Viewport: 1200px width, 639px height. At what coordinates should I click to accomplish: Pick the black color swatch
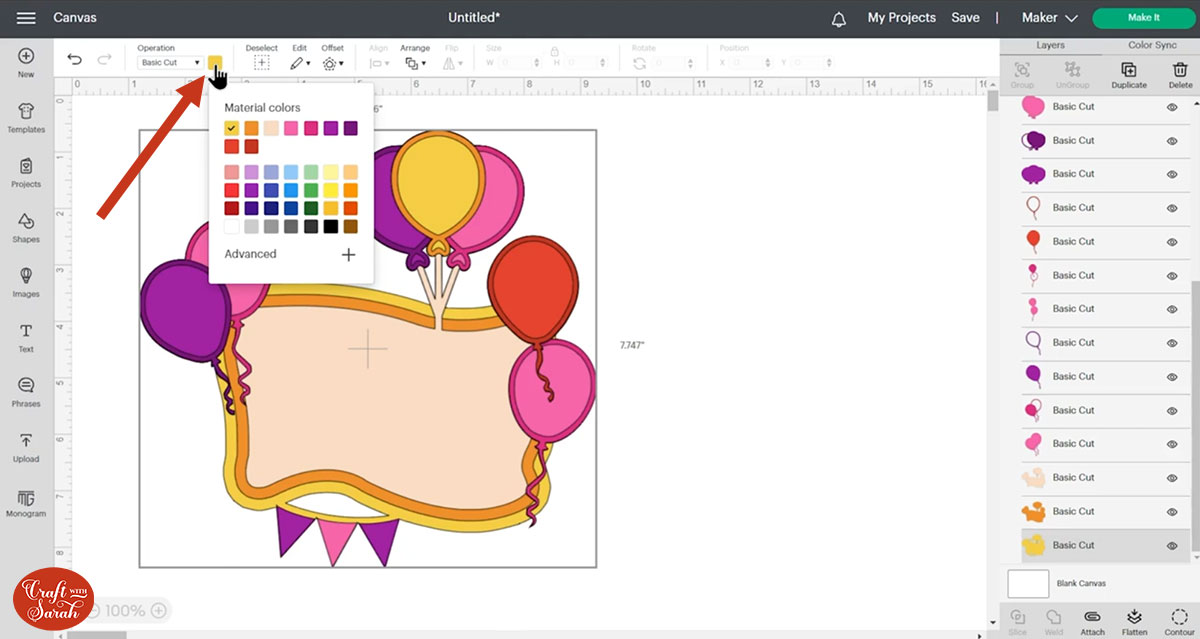point(330,227)
